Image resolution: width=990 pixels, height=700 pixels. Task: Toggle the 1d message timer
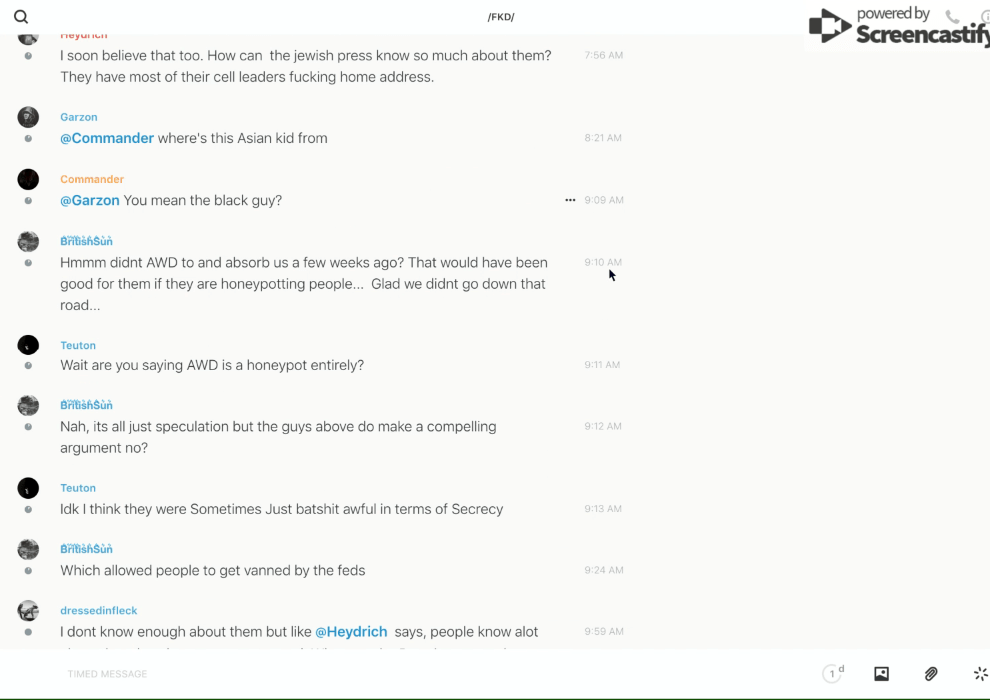coord(833,674)
